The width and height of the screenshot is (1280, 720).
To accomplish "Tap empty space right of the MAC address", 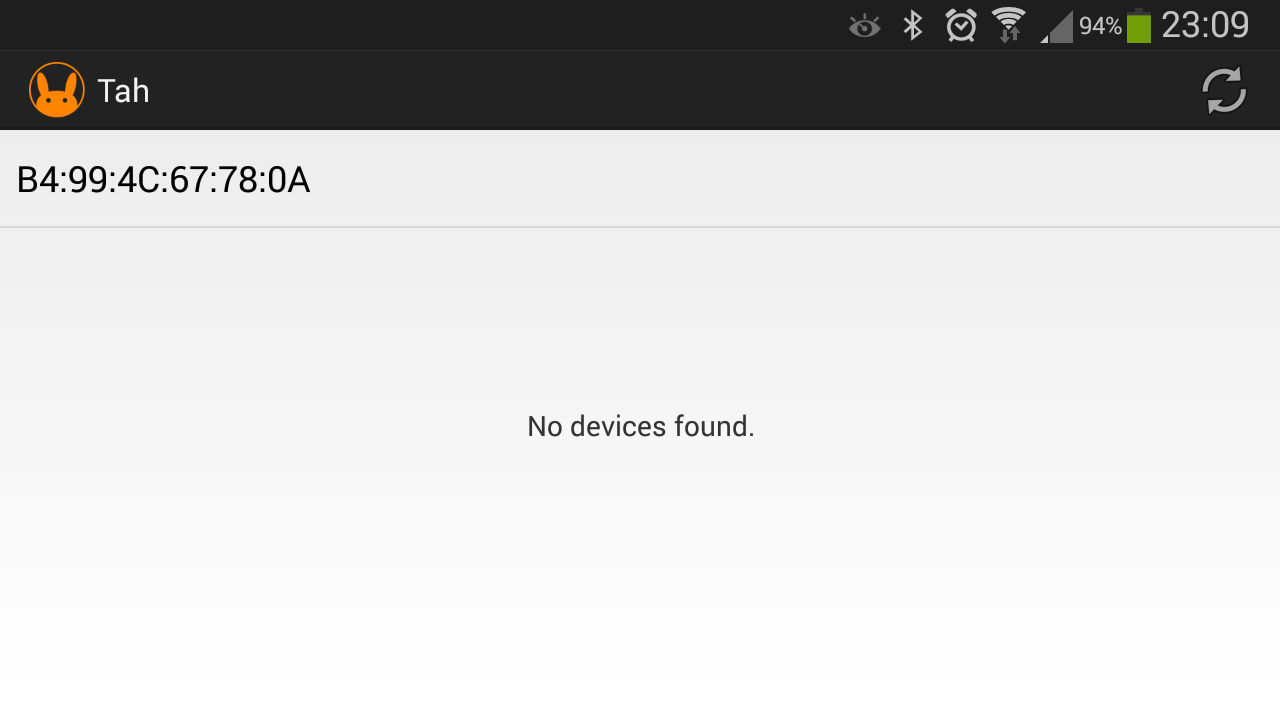I will click(x=800, y=180).
